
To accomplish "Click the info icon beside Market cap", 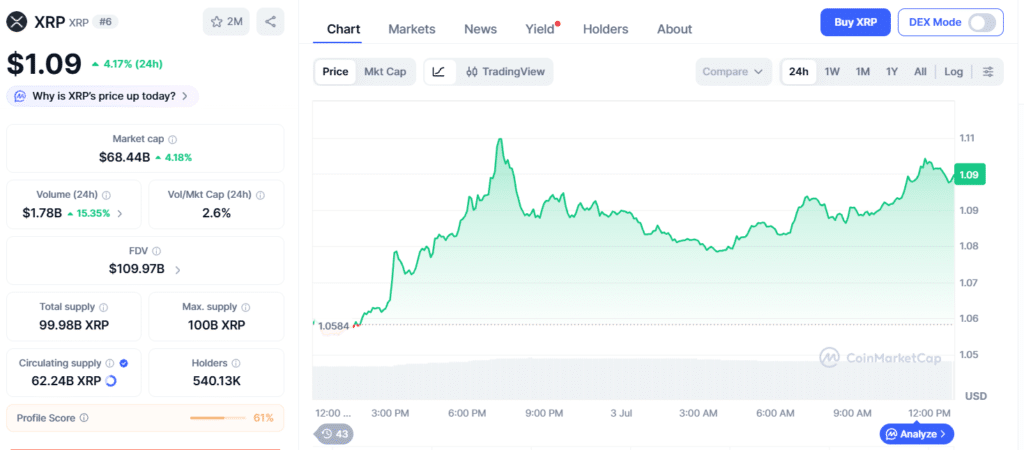I will coord(172,139).
